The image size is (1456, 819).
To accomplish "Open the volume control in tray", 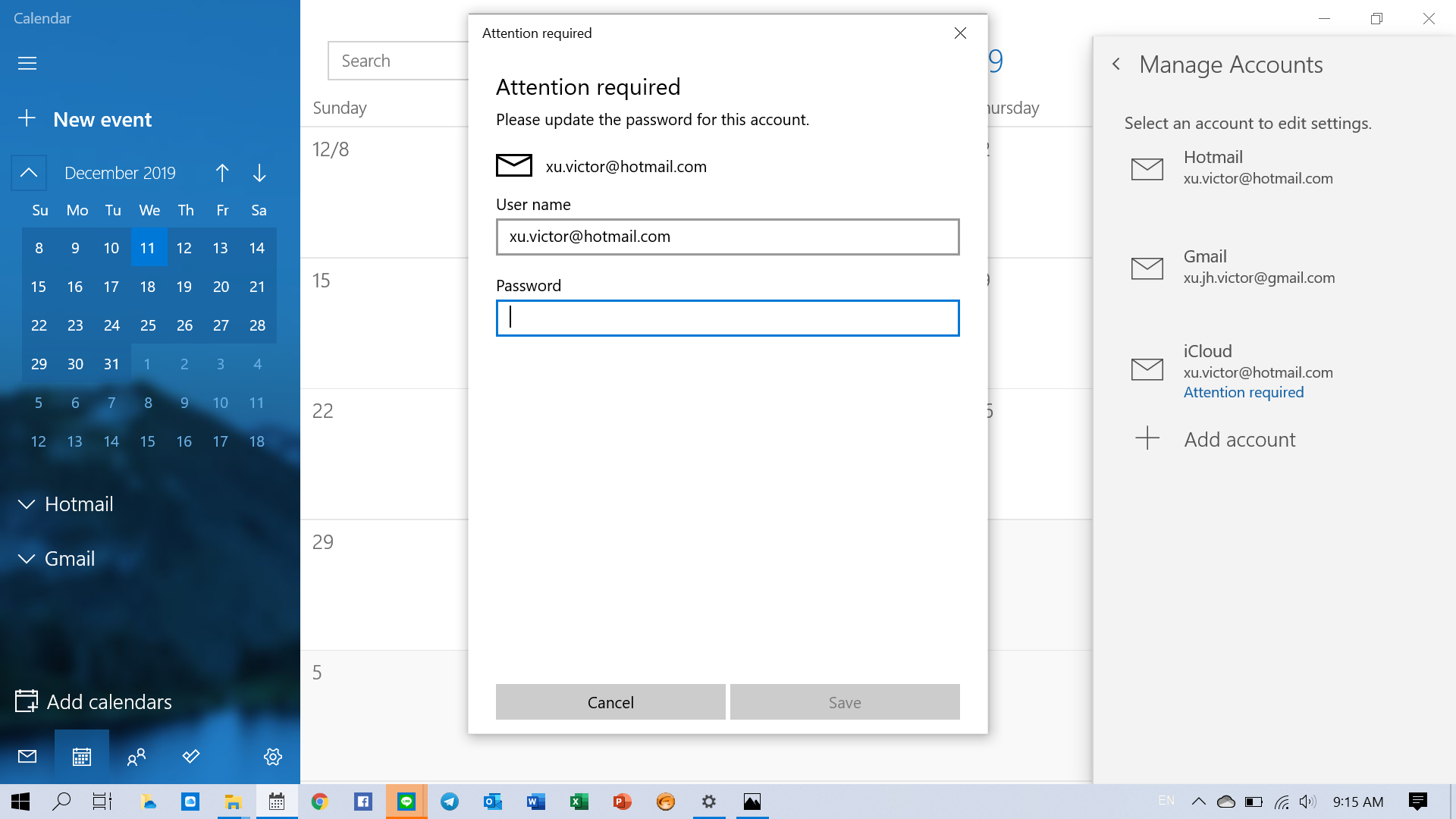I will click(x=1307, y=802).
